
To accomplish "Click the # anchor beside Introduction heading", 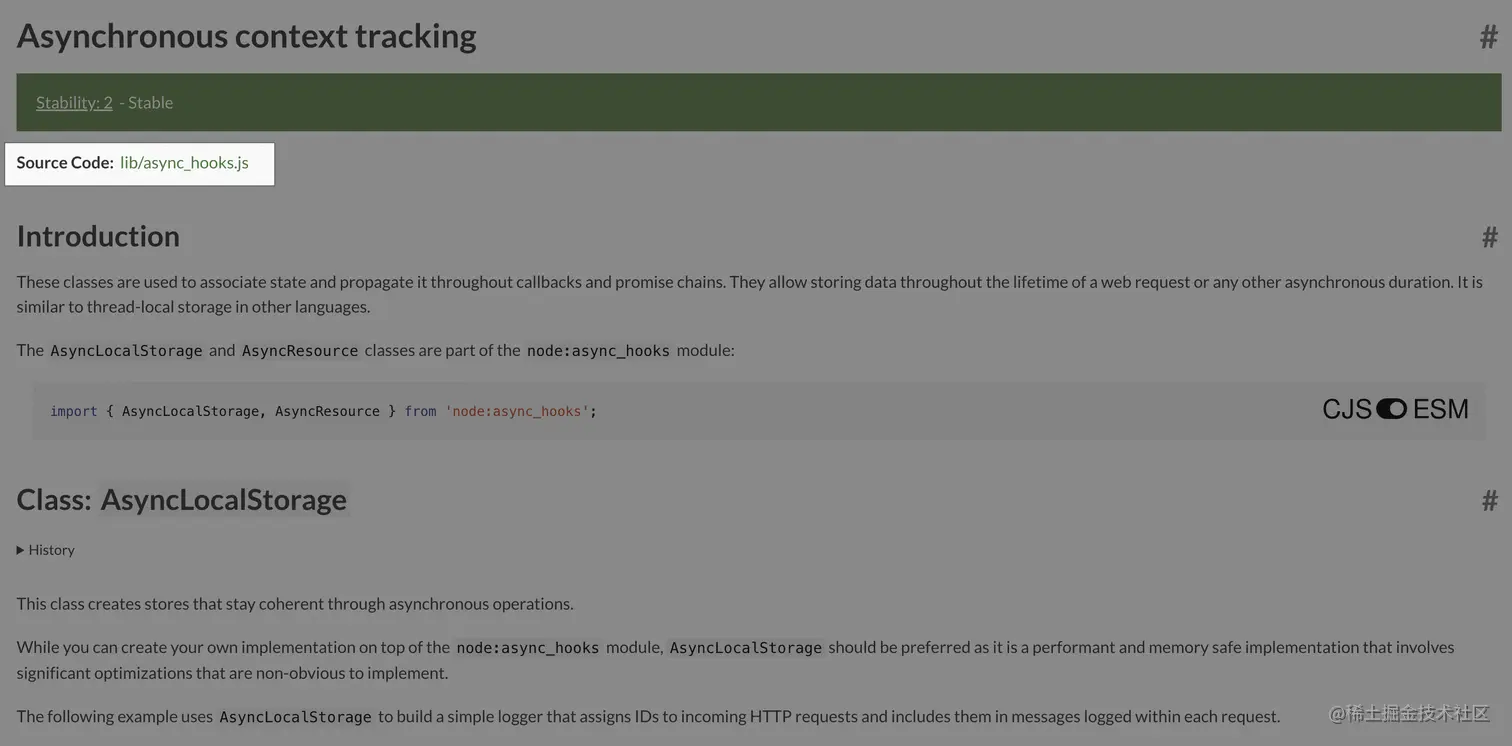I will tap(1489, 237).
